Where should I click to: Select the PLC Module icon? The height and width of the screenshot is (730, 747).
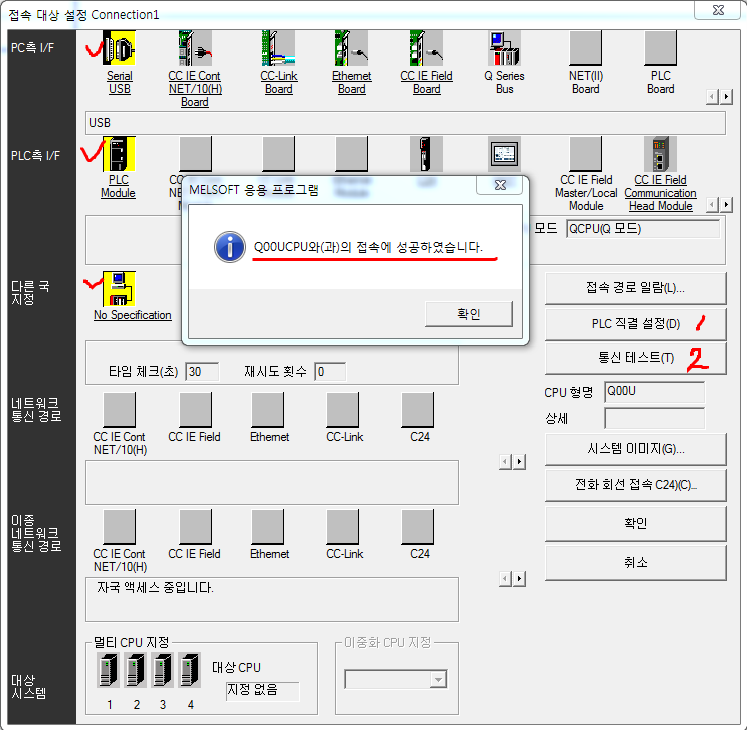click(119, 154)
